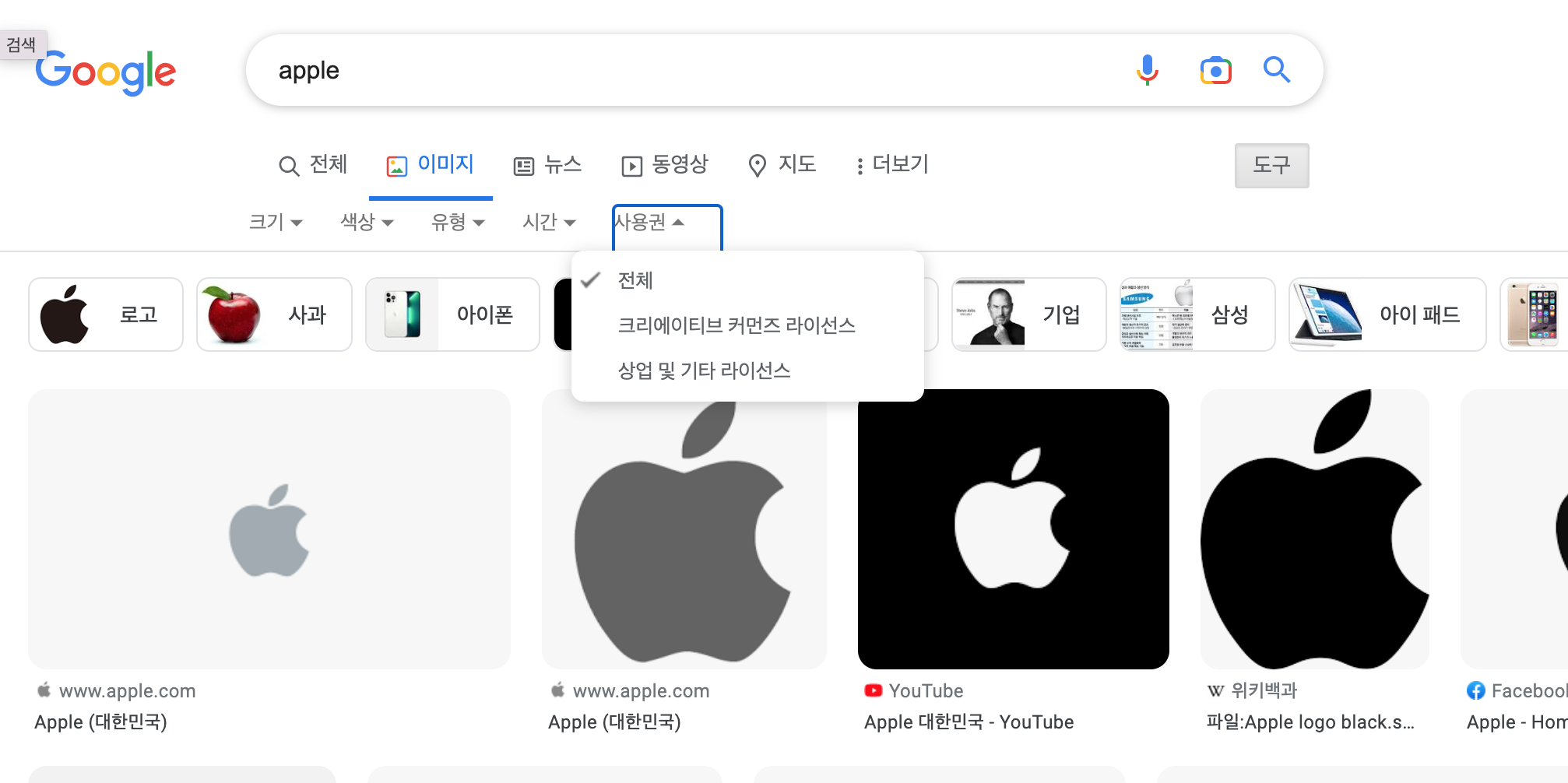Click the 아이 패드 suggestion chip

[1387, 314]
